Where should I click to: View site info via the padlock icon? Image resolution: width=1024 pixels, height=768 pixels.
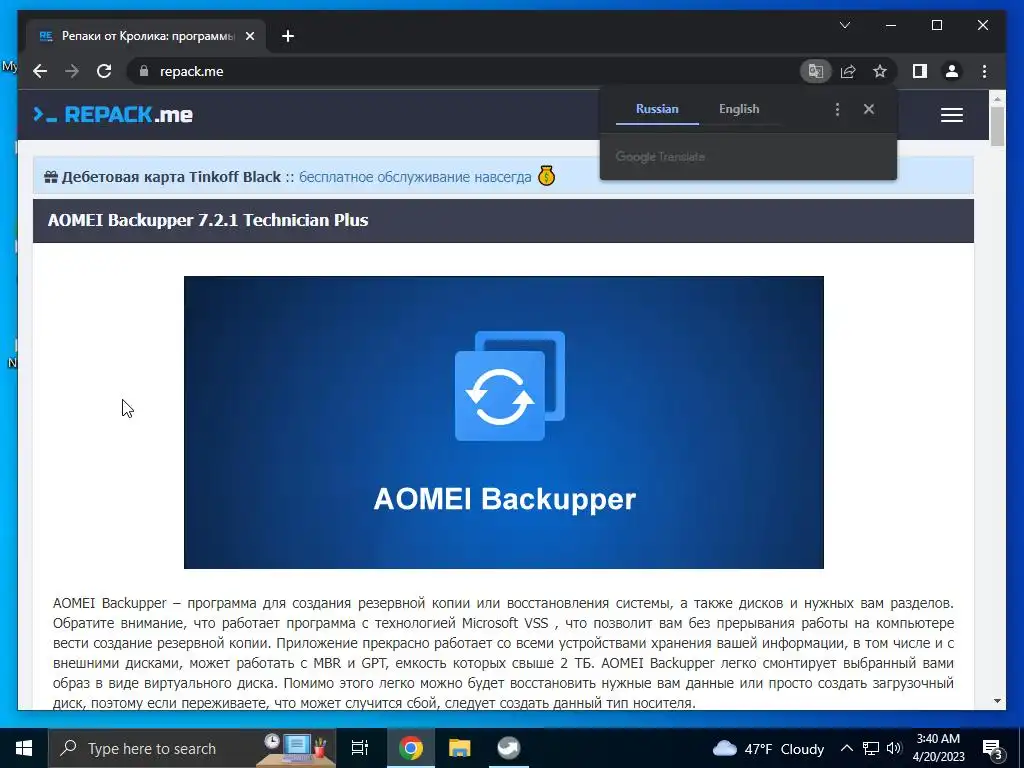pos(144,71)
